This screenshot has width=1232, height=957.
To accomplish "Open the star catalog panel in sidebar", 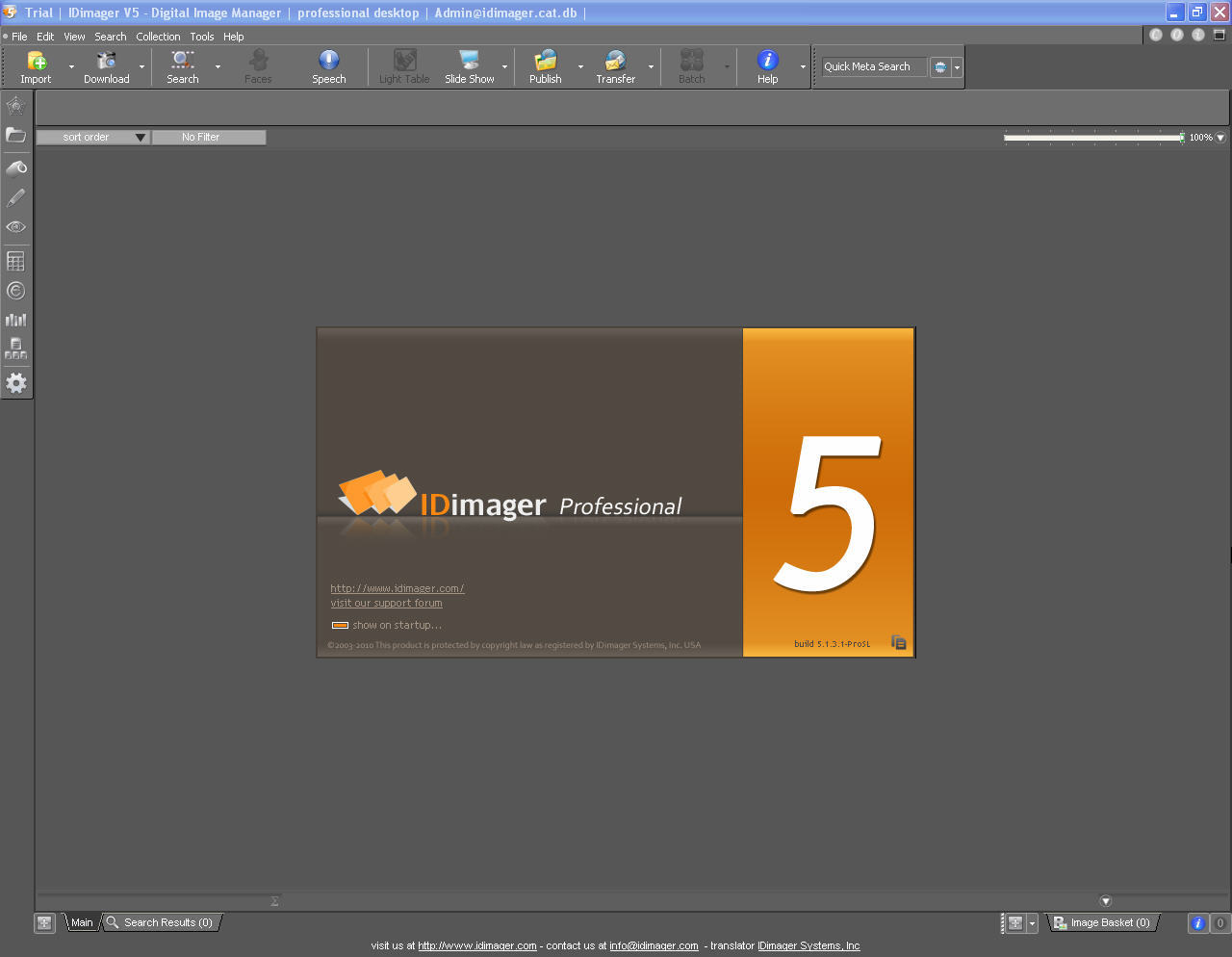I will pos(15,105).
